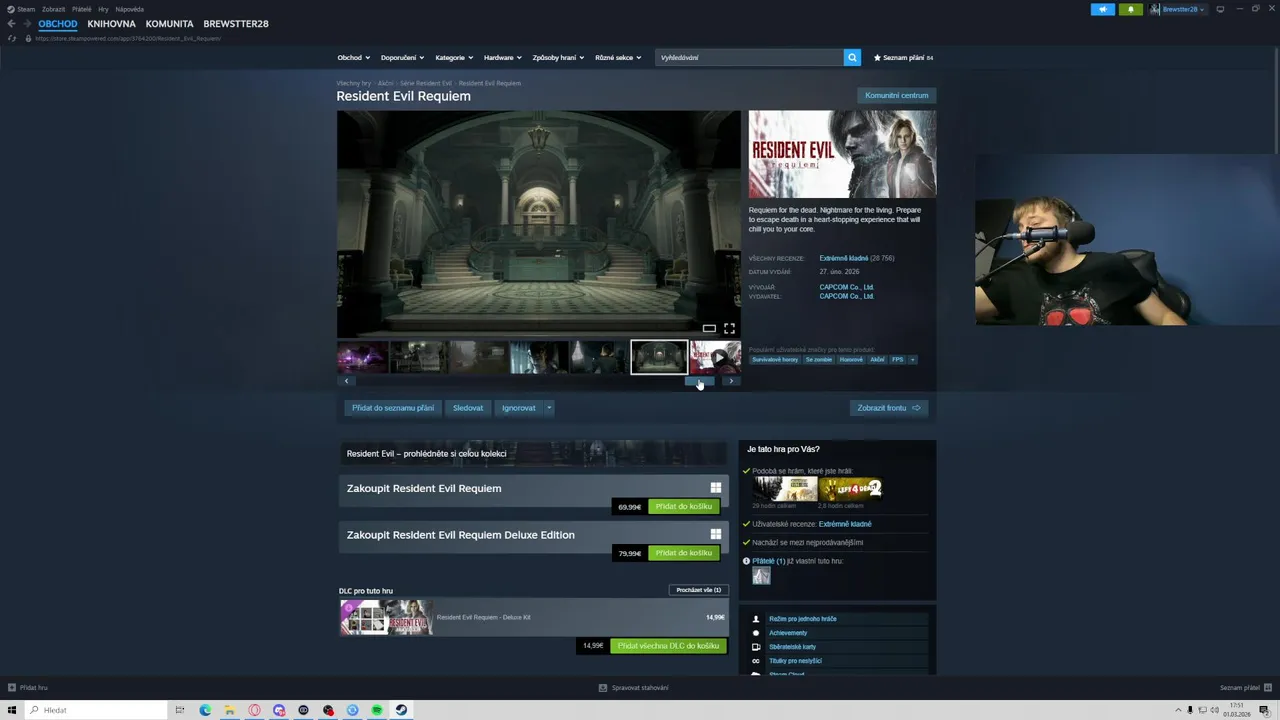Open the Steam menu
1280x720 pixels.
coord(21,9)
